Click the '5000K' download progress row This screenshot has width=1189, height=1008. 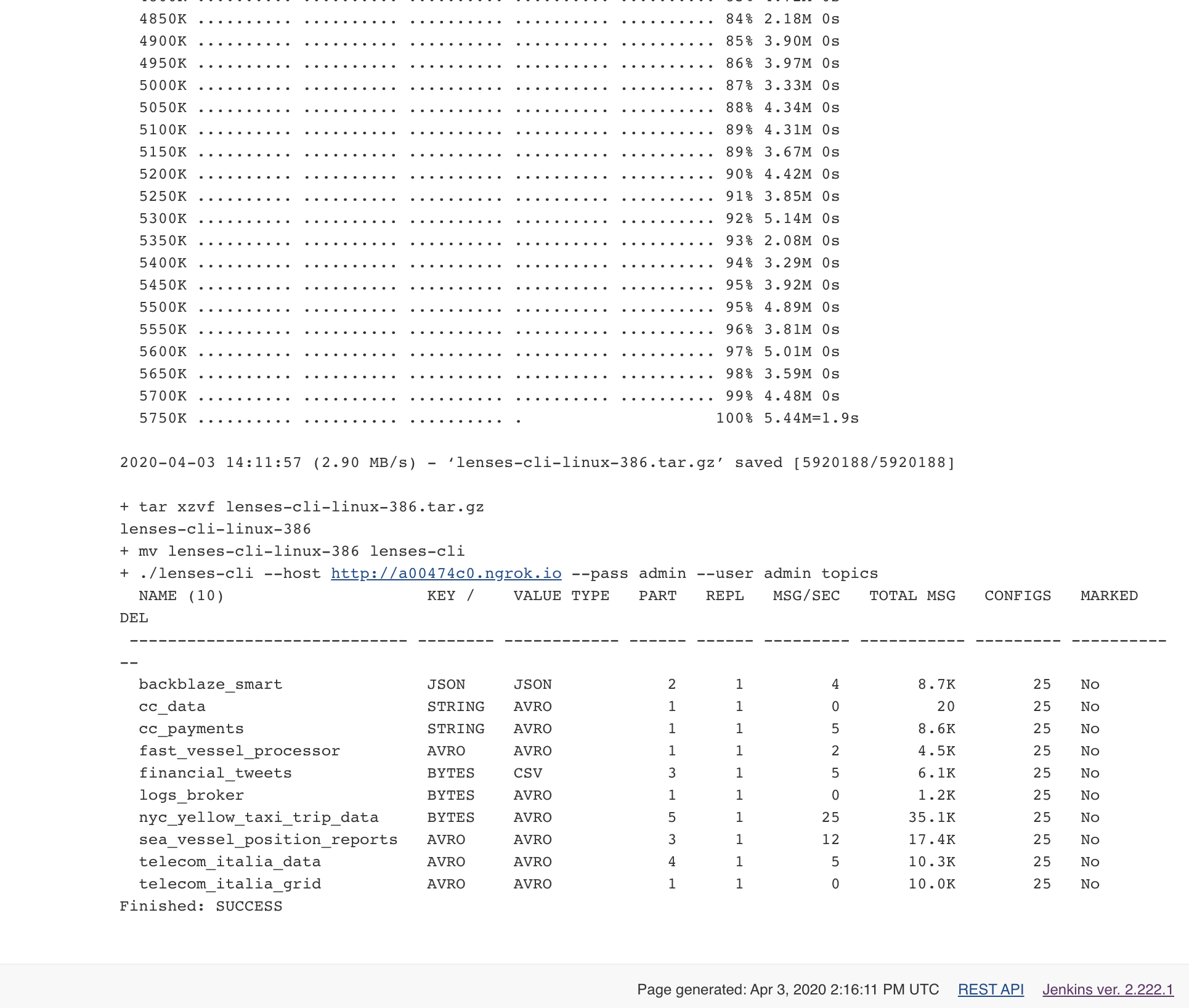(489, 86)
